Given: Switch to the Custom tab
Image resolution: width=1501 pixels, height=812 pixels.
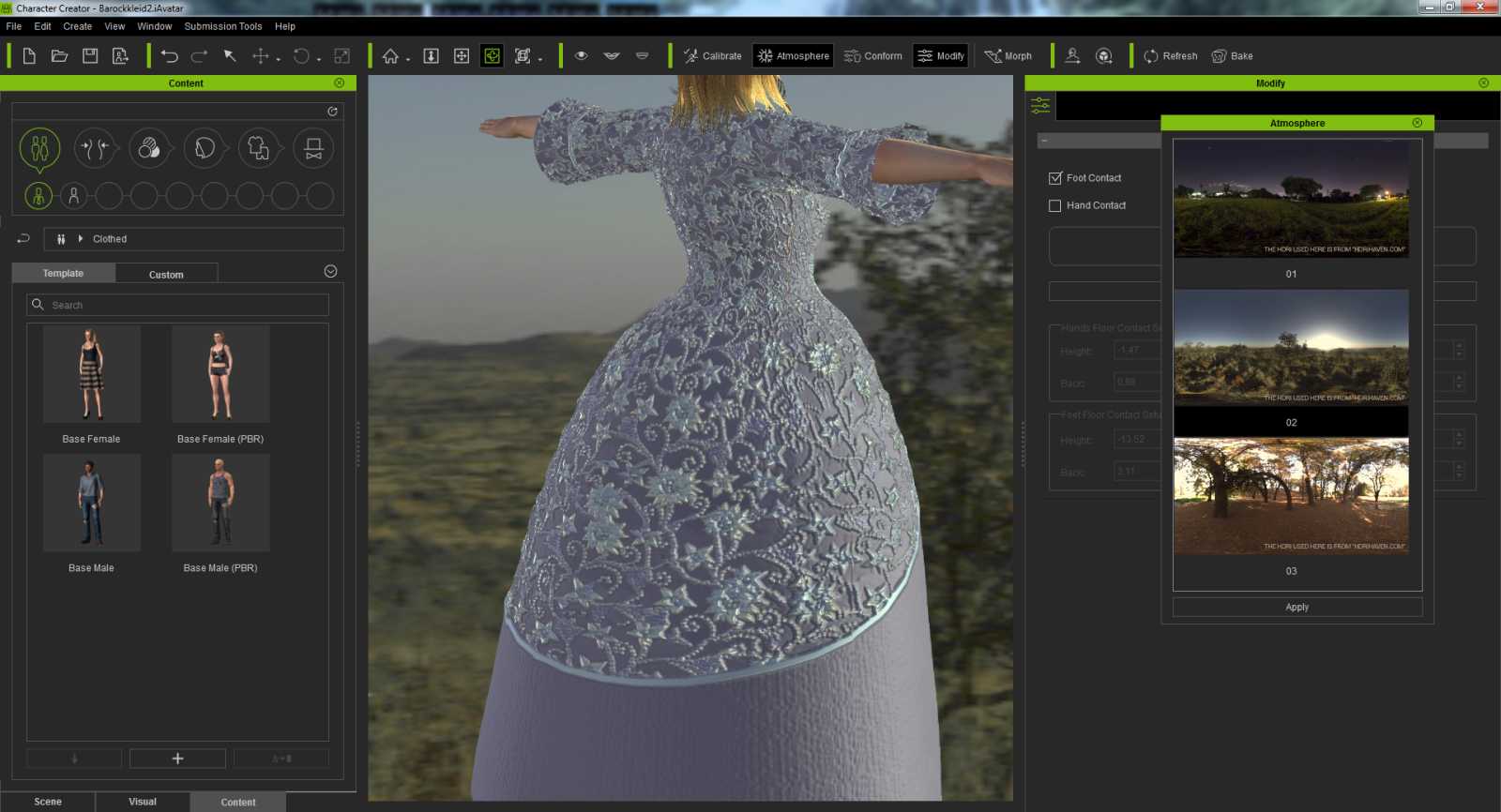Looking at the screenshot, I should coord(166,274).
